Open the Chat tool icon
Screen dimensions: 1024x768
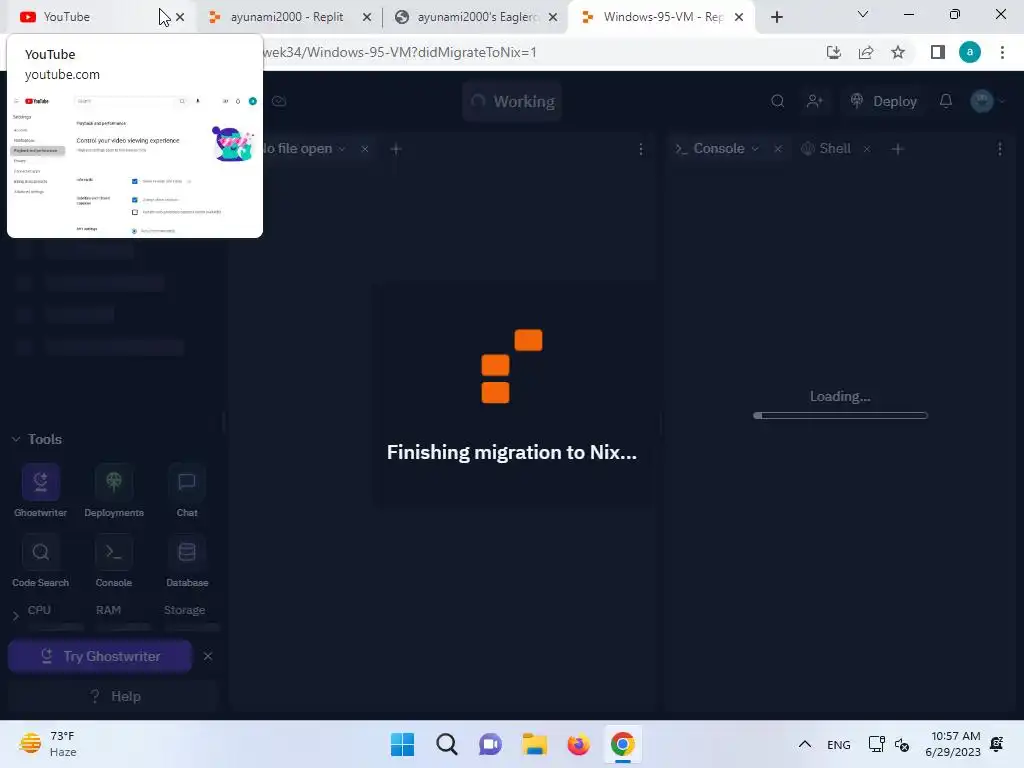(x=187, y=483)
